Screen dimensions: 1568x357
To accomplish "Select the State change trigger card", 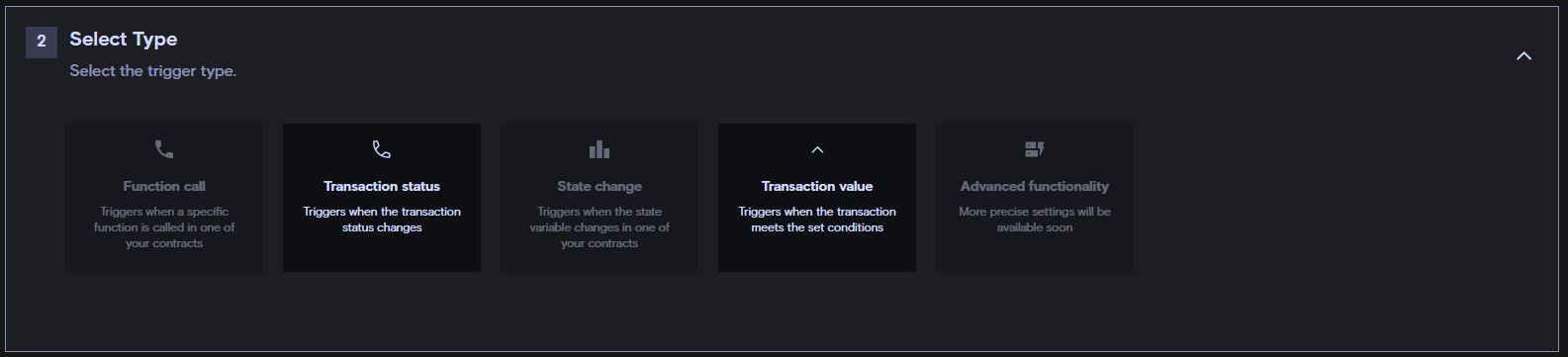I will pyautogui.click(x=600, y=198).
